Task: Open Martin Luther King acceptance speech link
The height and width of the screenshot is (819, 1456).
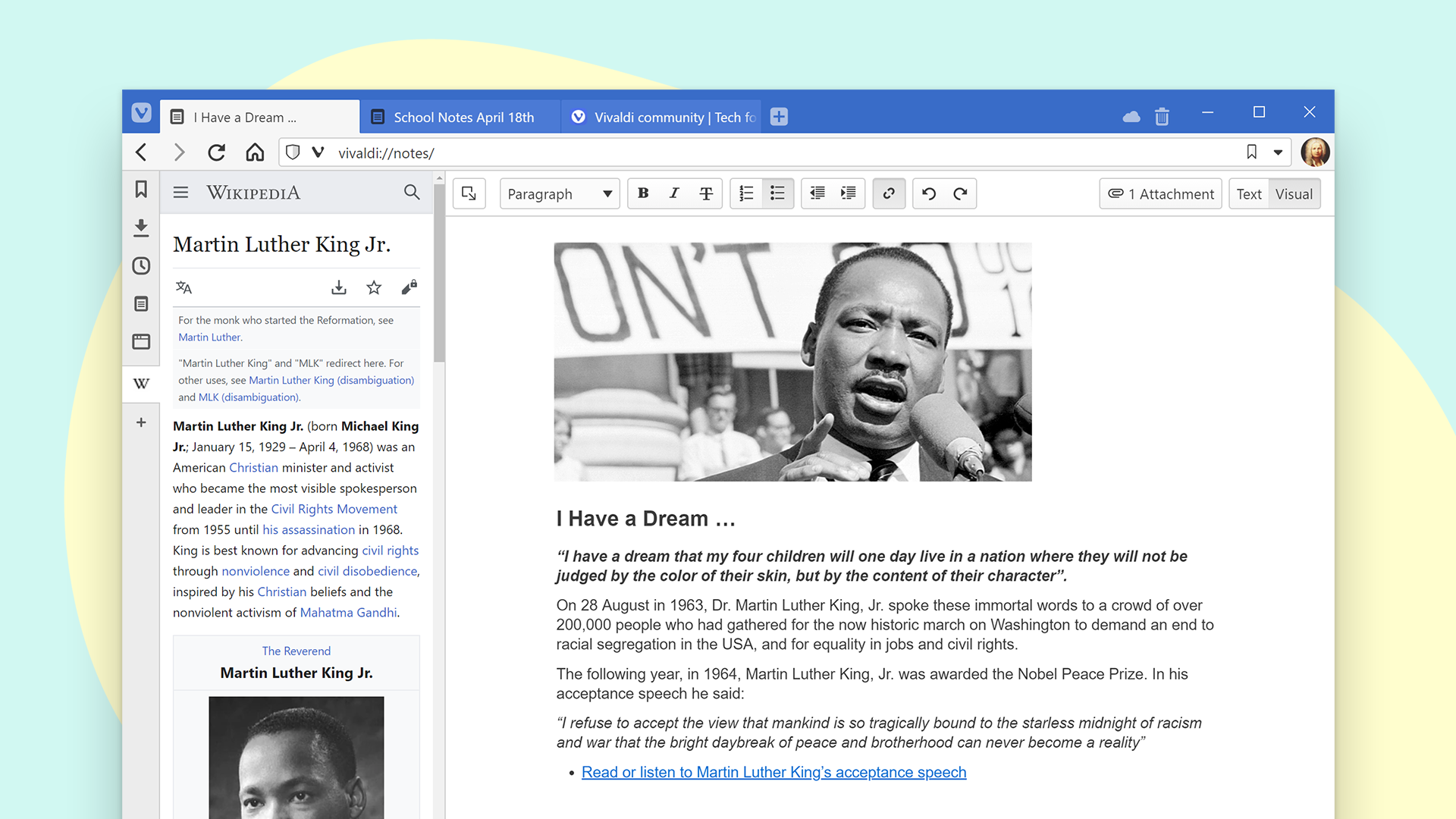Action: tap(773, 771)
